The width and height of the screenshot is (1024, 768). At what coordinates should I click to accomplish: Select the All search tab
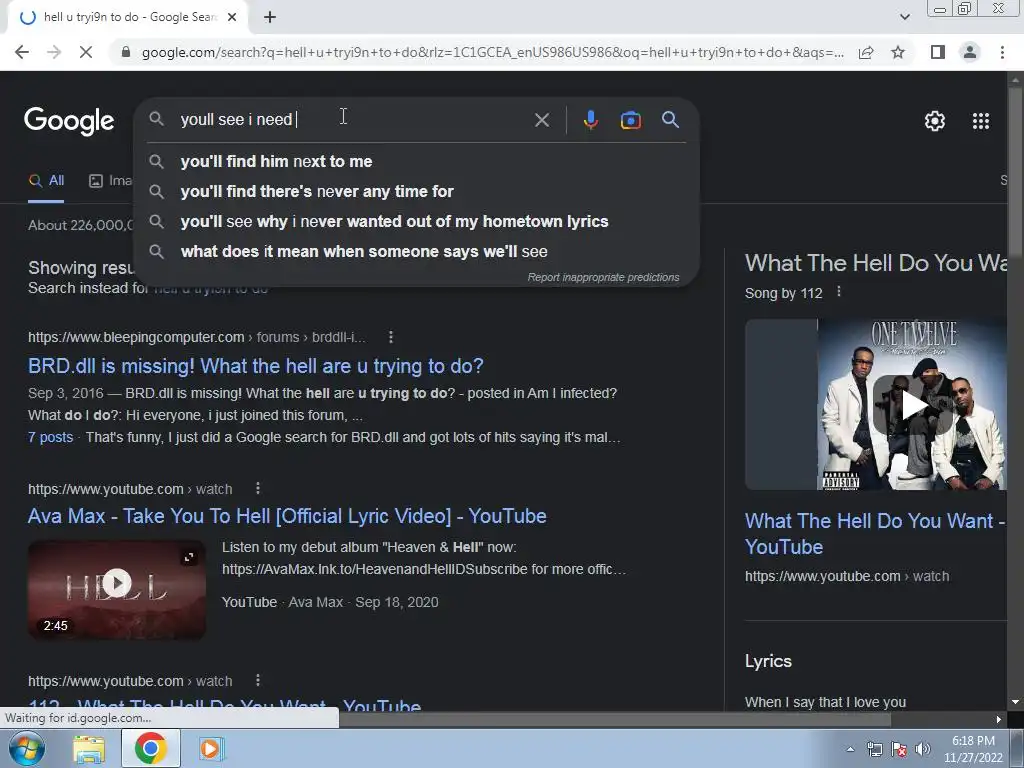pos(46,181)
